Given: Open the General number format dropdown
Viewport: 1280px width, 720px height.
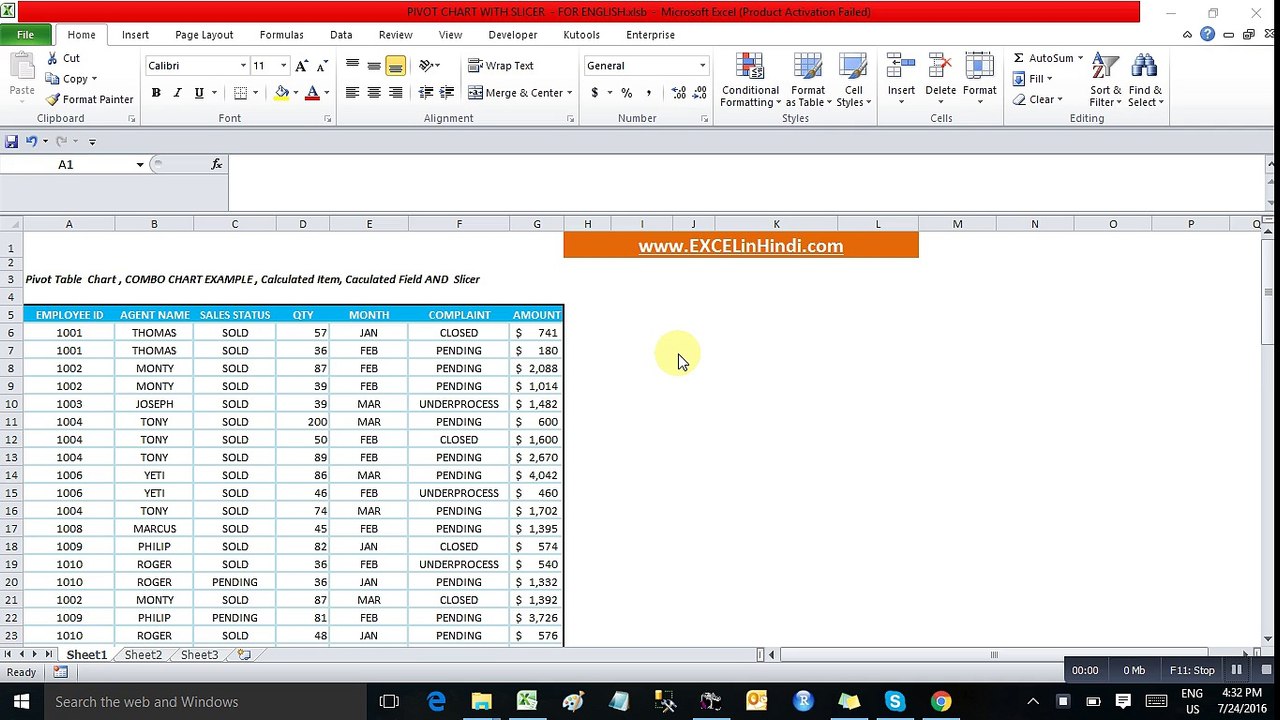Looking at the screenshot, I should [702, 66].
